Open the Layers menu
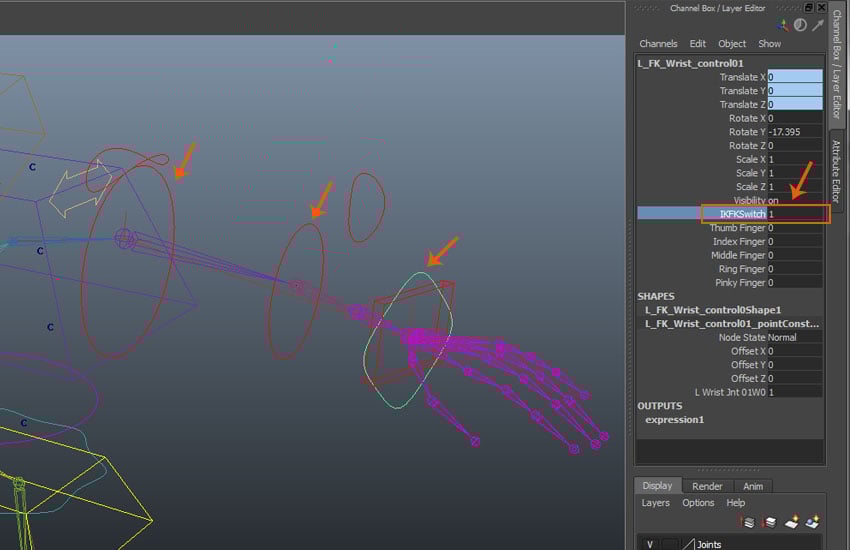 click(x=655, y=503)
